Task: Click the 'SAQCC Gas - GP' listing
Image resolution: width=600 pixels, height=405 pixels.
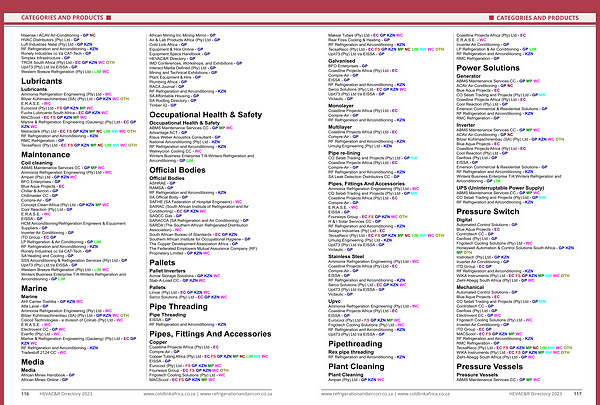Action: pos(166,216)
